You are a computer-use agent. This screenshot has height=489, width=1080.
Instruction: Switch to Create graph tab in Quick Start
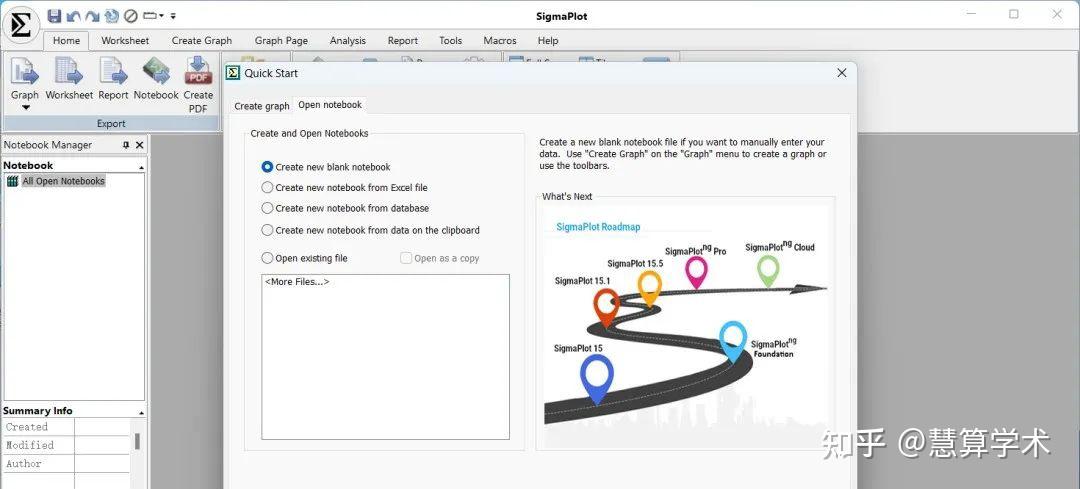(262, 106)
